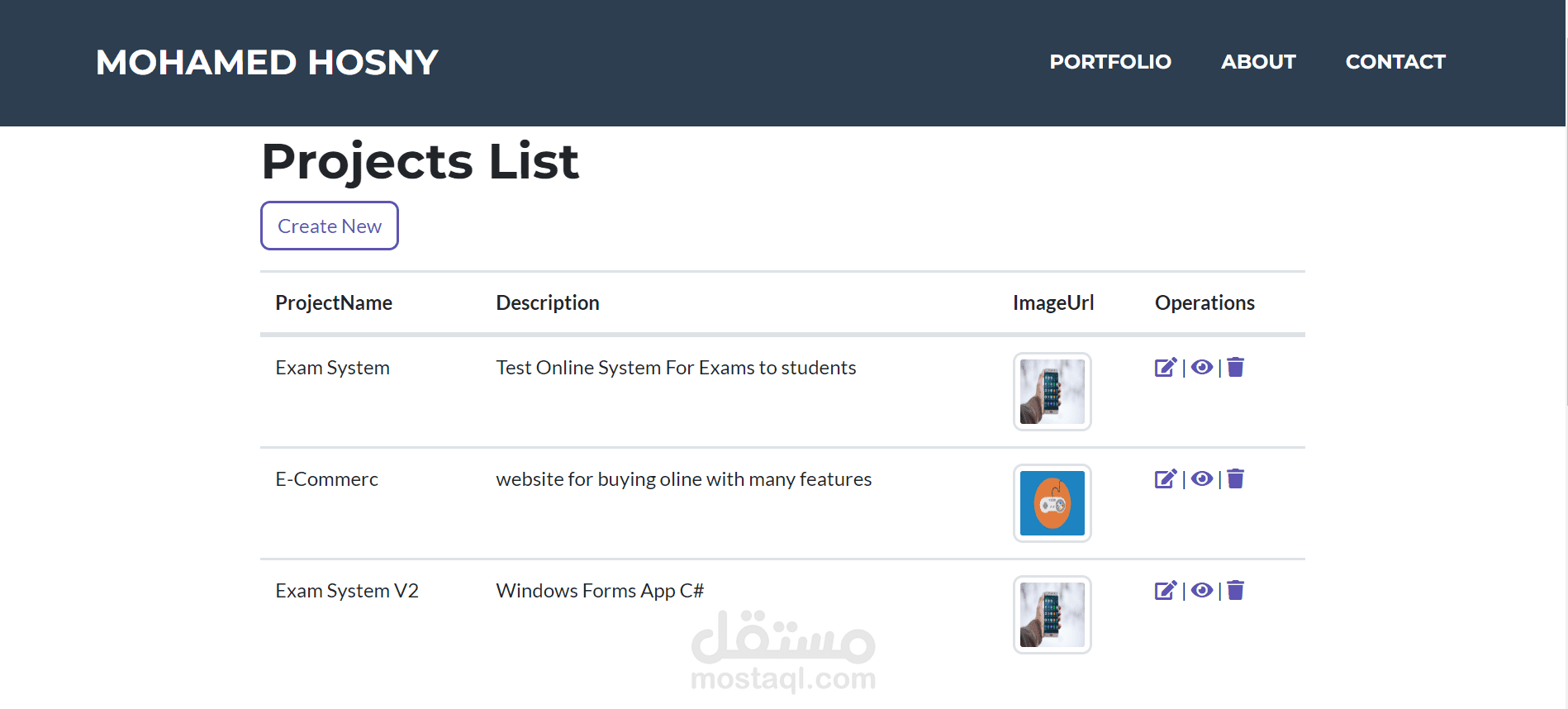Screen dimensions: 1568x709
Task: Open the Portfolio menu item
Action: tap(1109, 62)
